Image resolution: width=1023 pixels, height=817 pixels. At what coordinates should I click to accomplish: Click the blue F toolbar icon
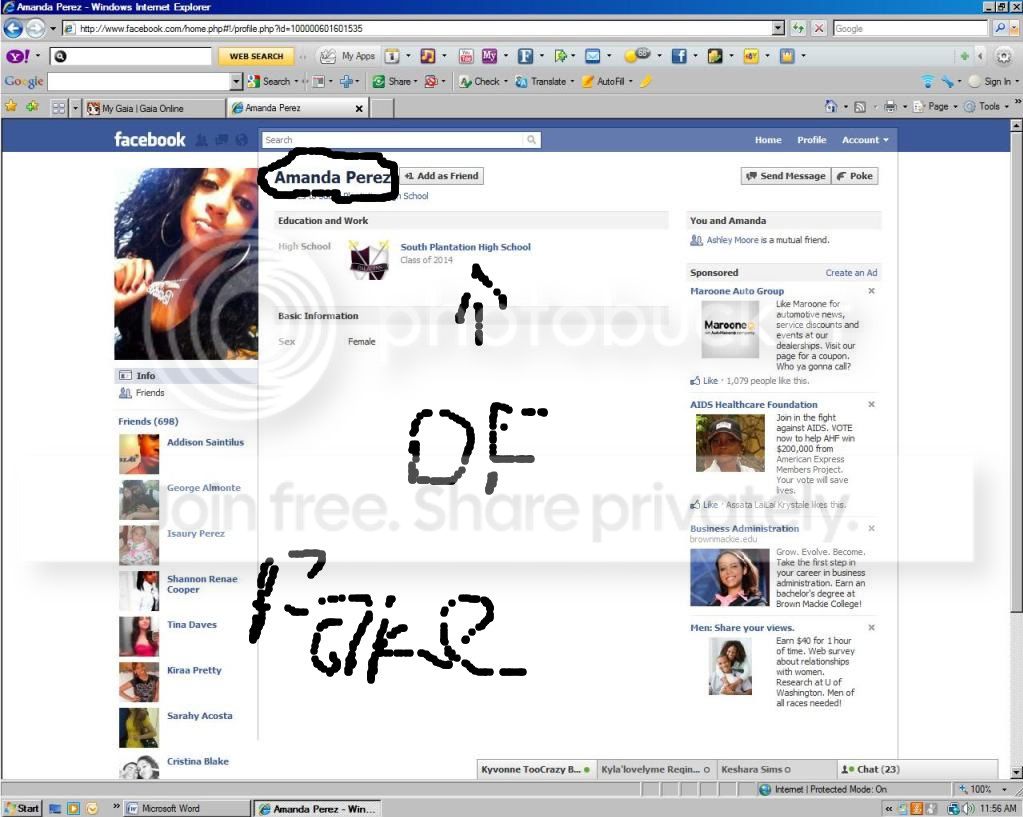pos(525,56)
